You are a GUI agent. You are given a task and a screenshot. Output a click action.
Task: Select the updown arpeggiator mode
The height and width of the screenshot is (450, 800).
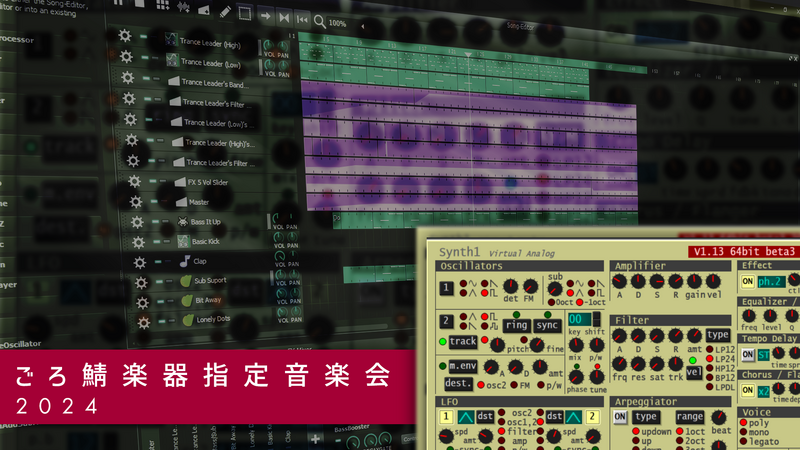point(636,431)
